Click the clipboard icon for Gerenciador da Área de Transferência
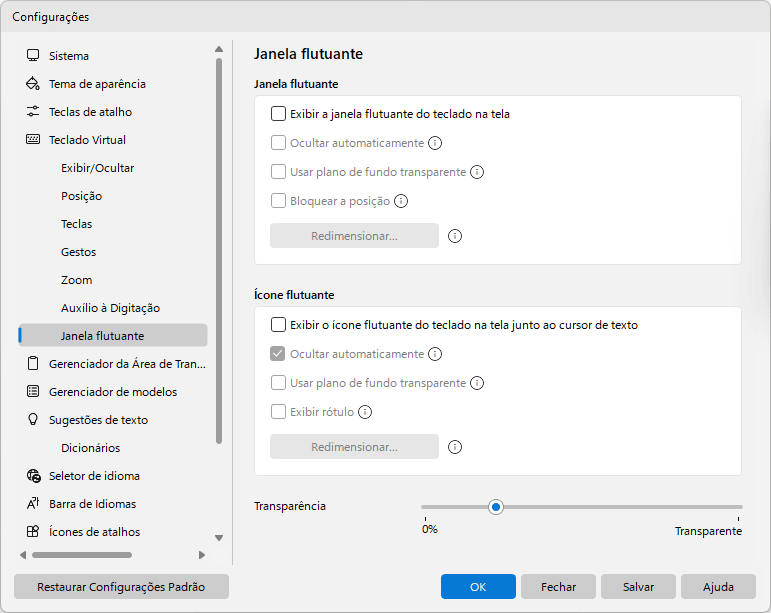This screenshot has width=771, height=613. coord(33,364)
